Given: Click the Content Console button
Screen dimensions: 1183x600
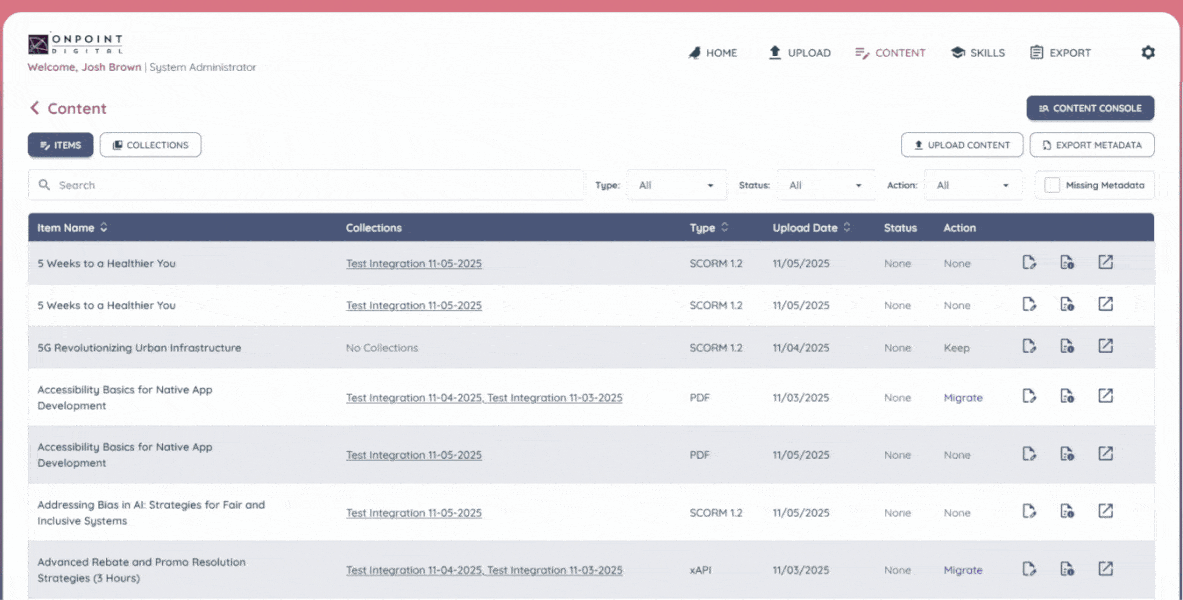Looking at the screenshot, I should point(1090,108).
